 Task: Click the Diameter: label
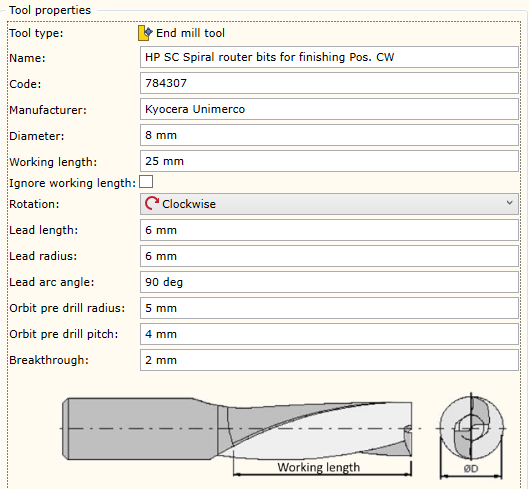tap(36, 136)
